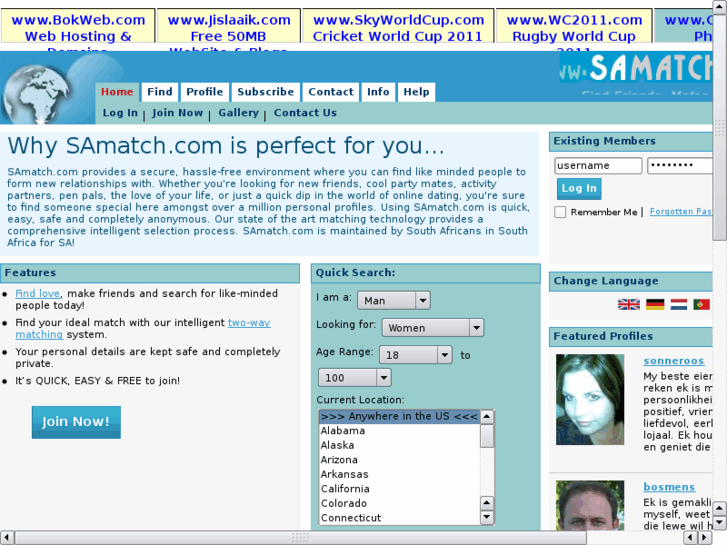This screenshot has height=545, width=727.
Task: Open bosmens profile photo thumbnail
Action: tap(590, 505)
